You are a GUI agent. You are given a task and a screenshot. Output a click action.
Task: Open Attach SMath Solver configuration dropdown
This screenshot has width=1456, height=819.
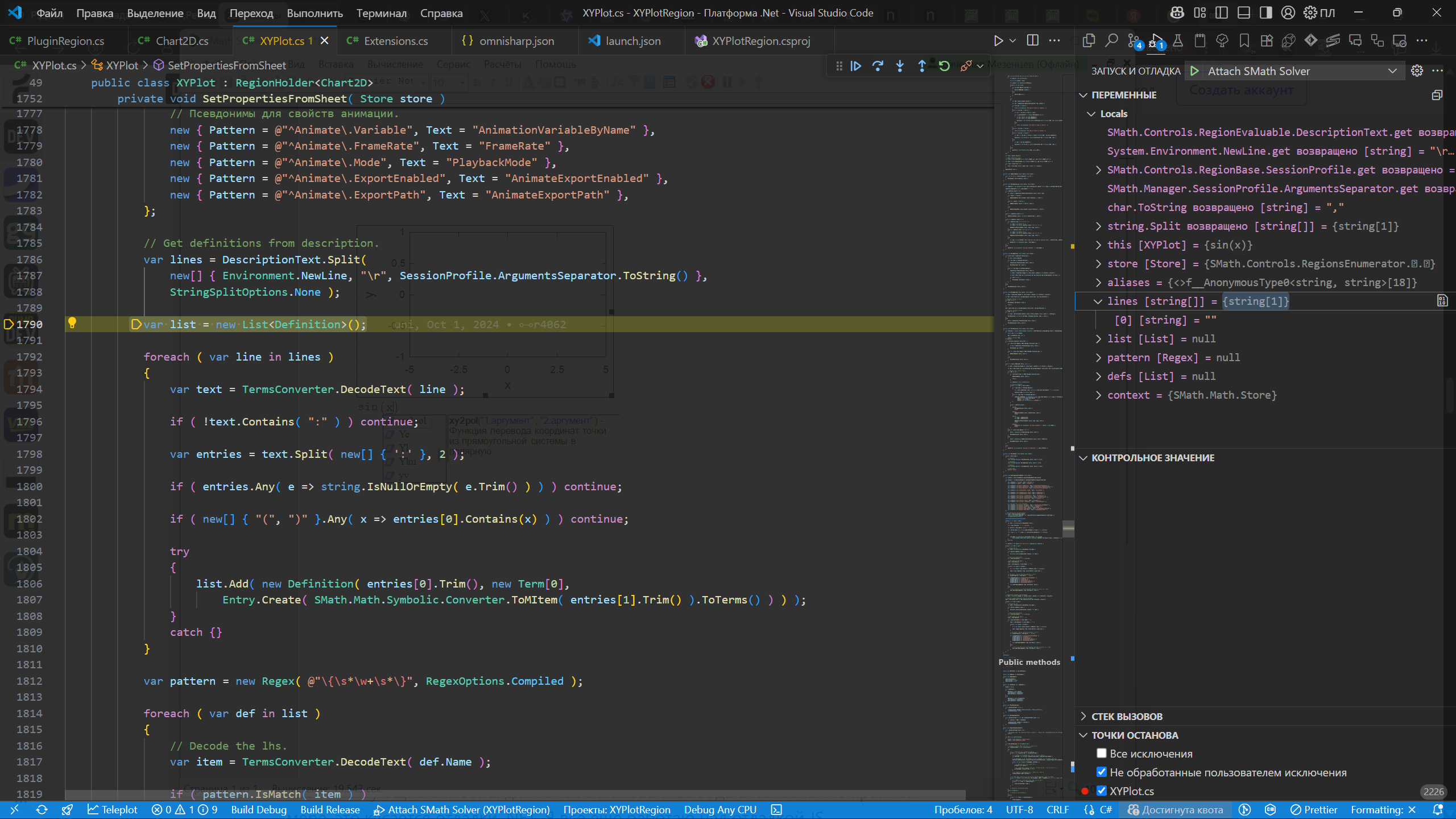(x=1392, y=71)
